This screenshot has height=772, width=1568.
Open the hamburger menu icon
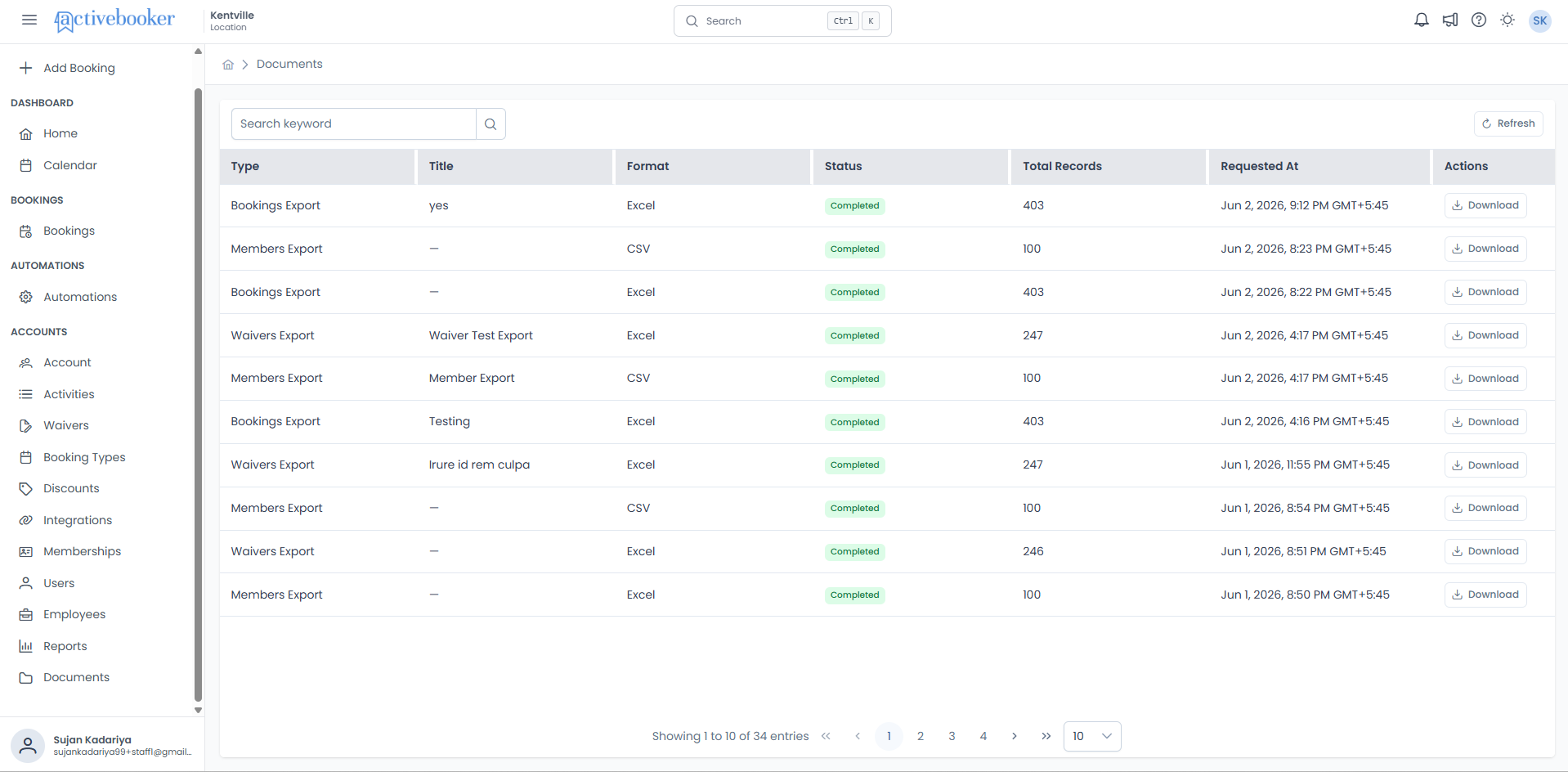click(x=29, y=20)
